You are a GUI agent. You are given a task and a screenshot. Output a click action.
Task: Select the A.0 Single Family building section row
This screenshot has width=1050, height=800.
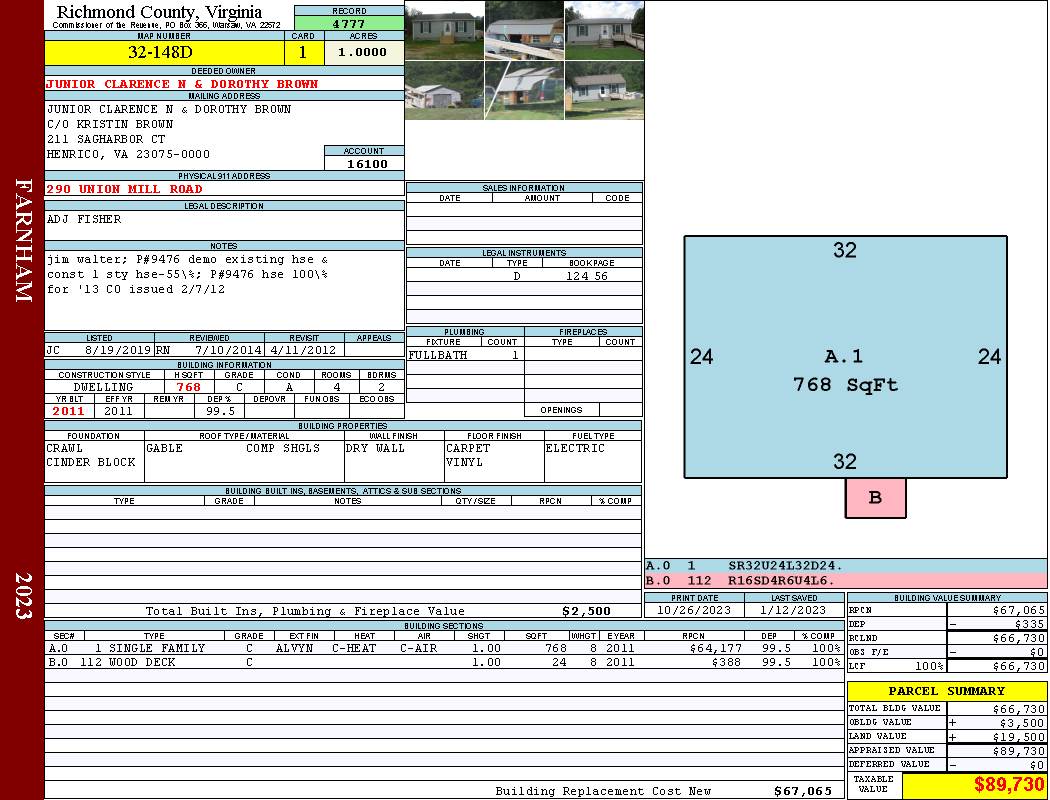tap(440, 648)
